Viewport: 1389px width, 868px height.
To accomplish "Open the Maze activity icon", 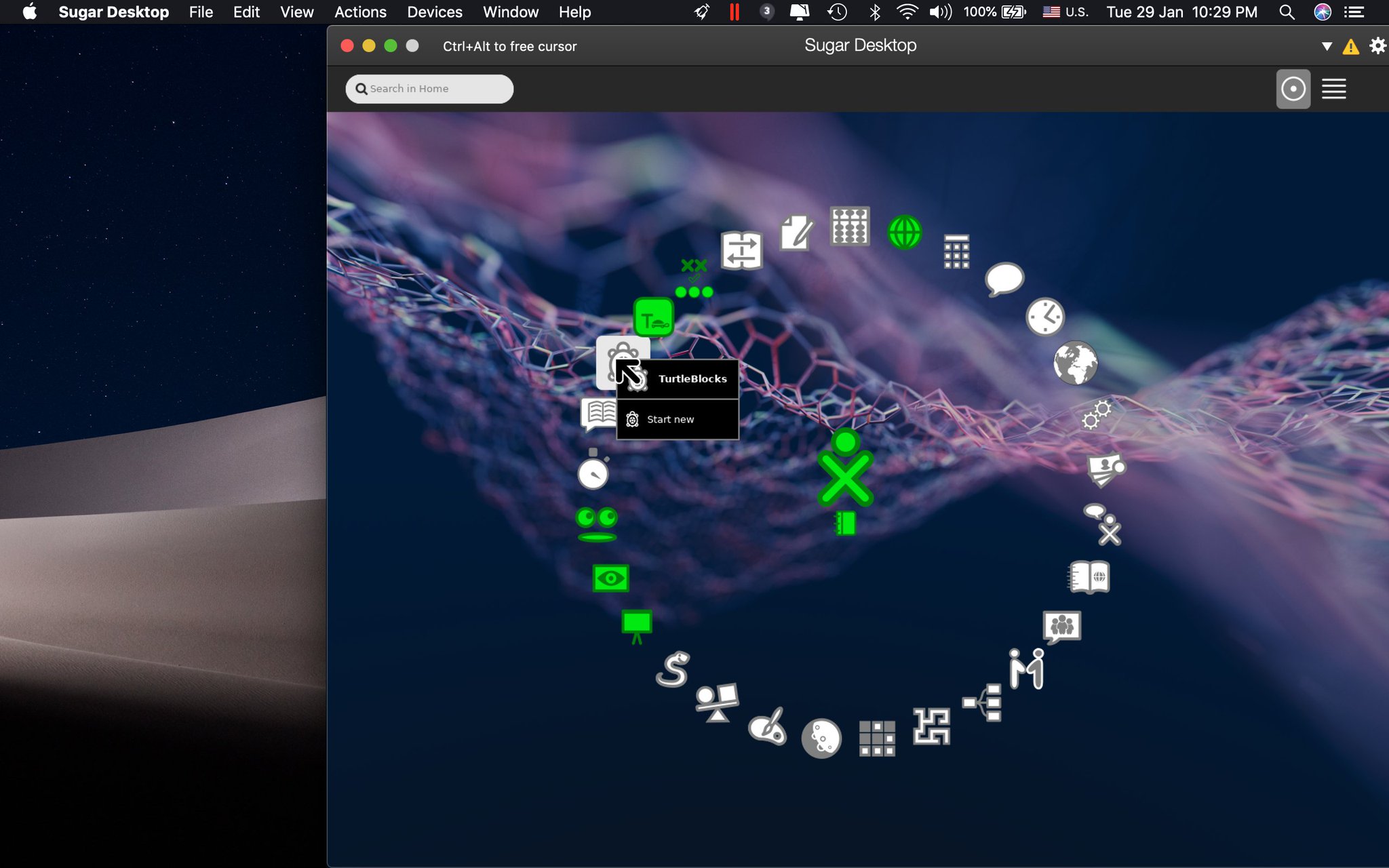I will coord(931,726).
